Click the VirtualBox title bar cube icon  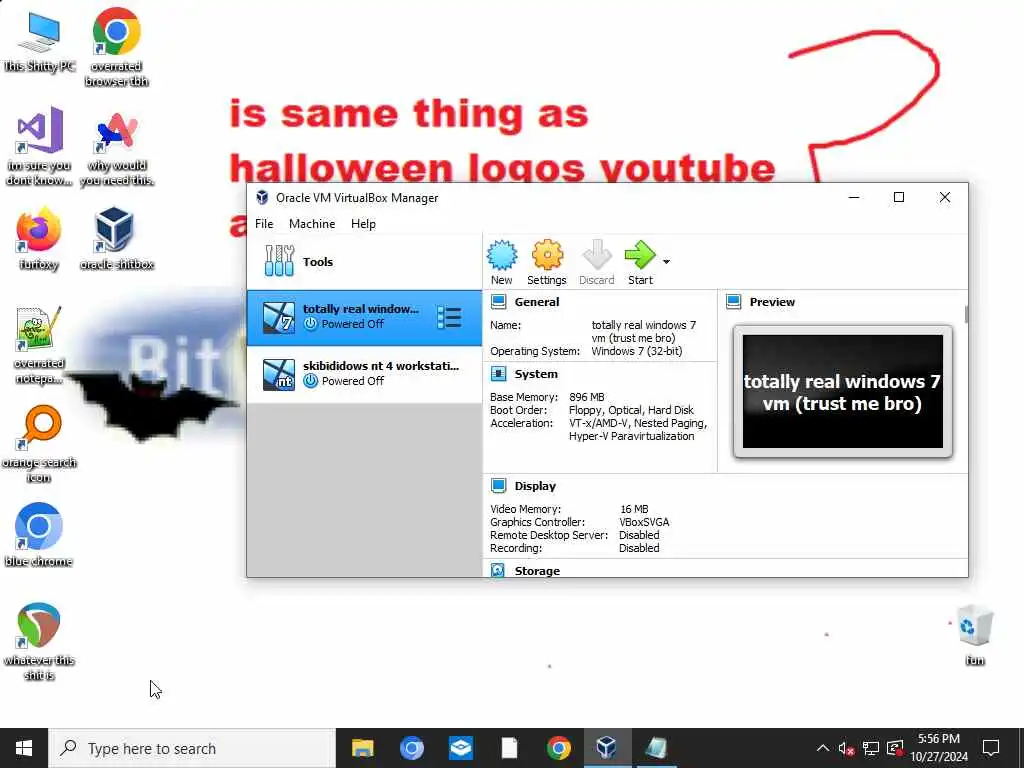[x=262, y=198]
